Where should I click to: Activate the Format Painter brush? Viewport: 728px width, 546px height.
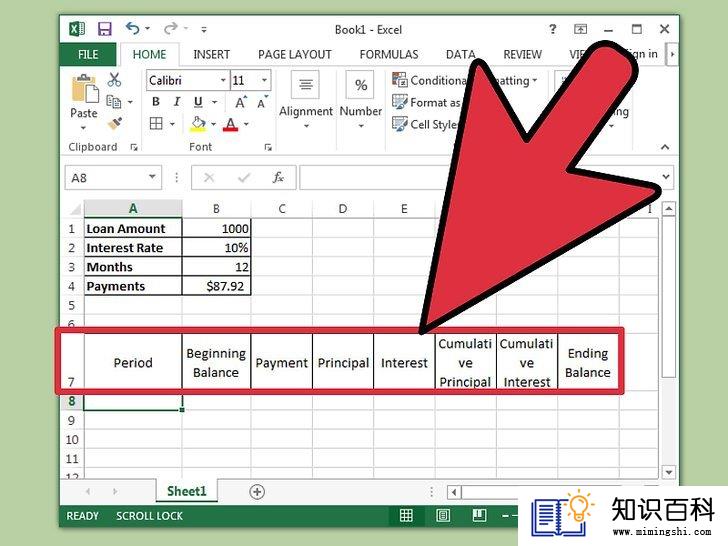click(x=114, y=124)
